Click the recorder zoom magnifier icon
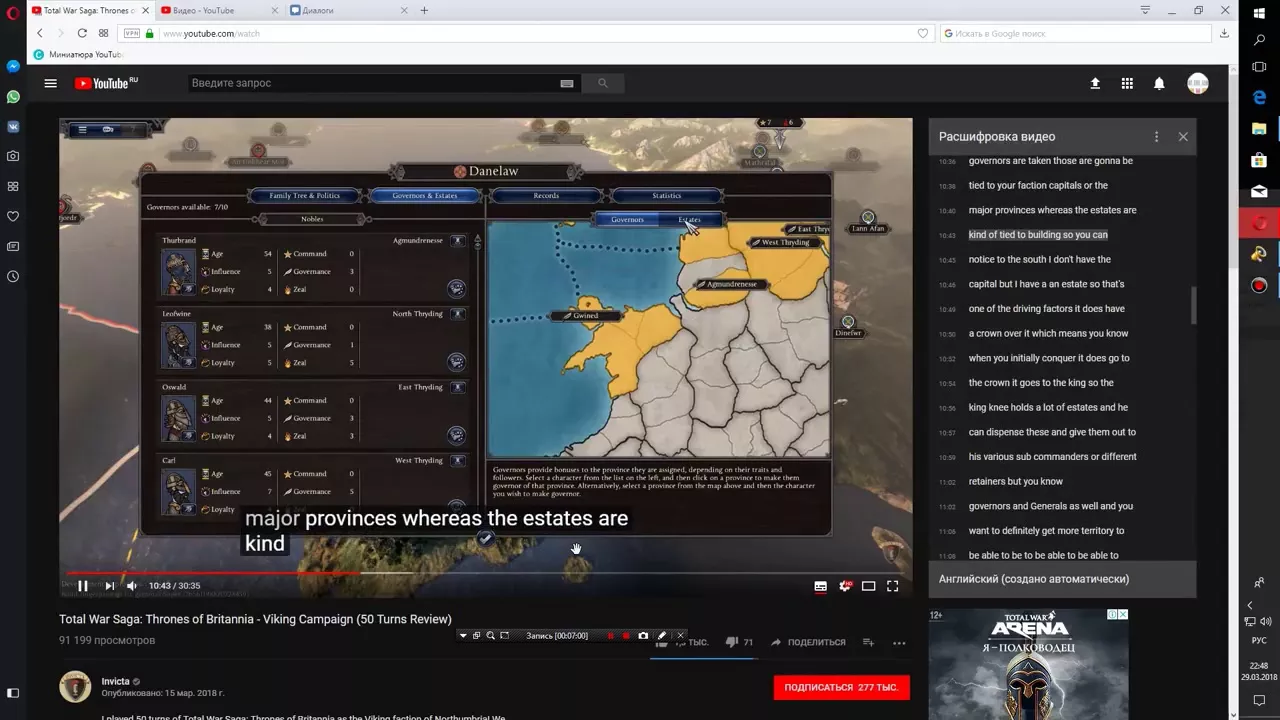The height and width of the screenshot is (720, 1280). [490, 636]
